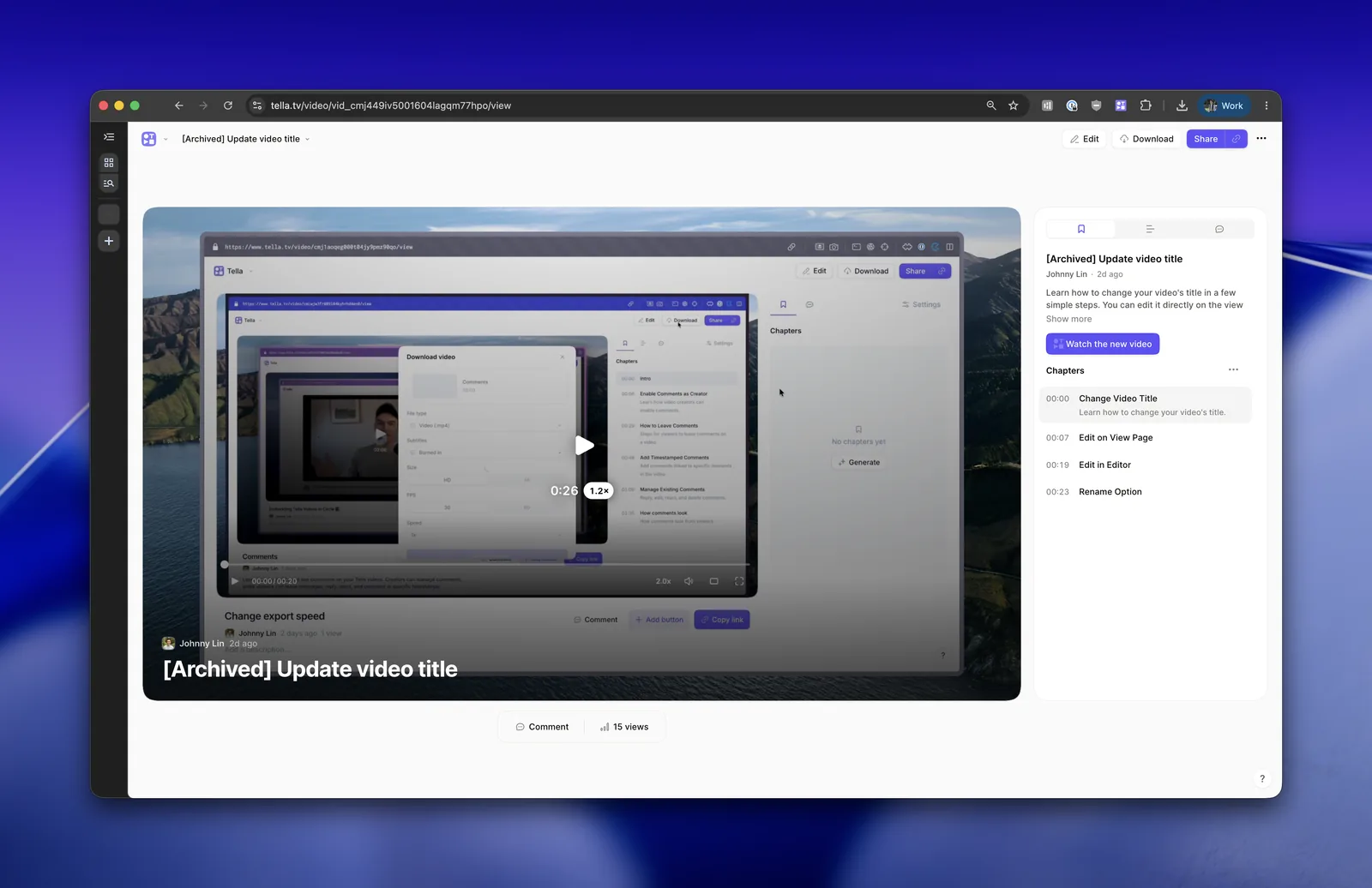View site information icon in address bar
This screenshot has width=1372, height=888.
click(x=256, y=105)
